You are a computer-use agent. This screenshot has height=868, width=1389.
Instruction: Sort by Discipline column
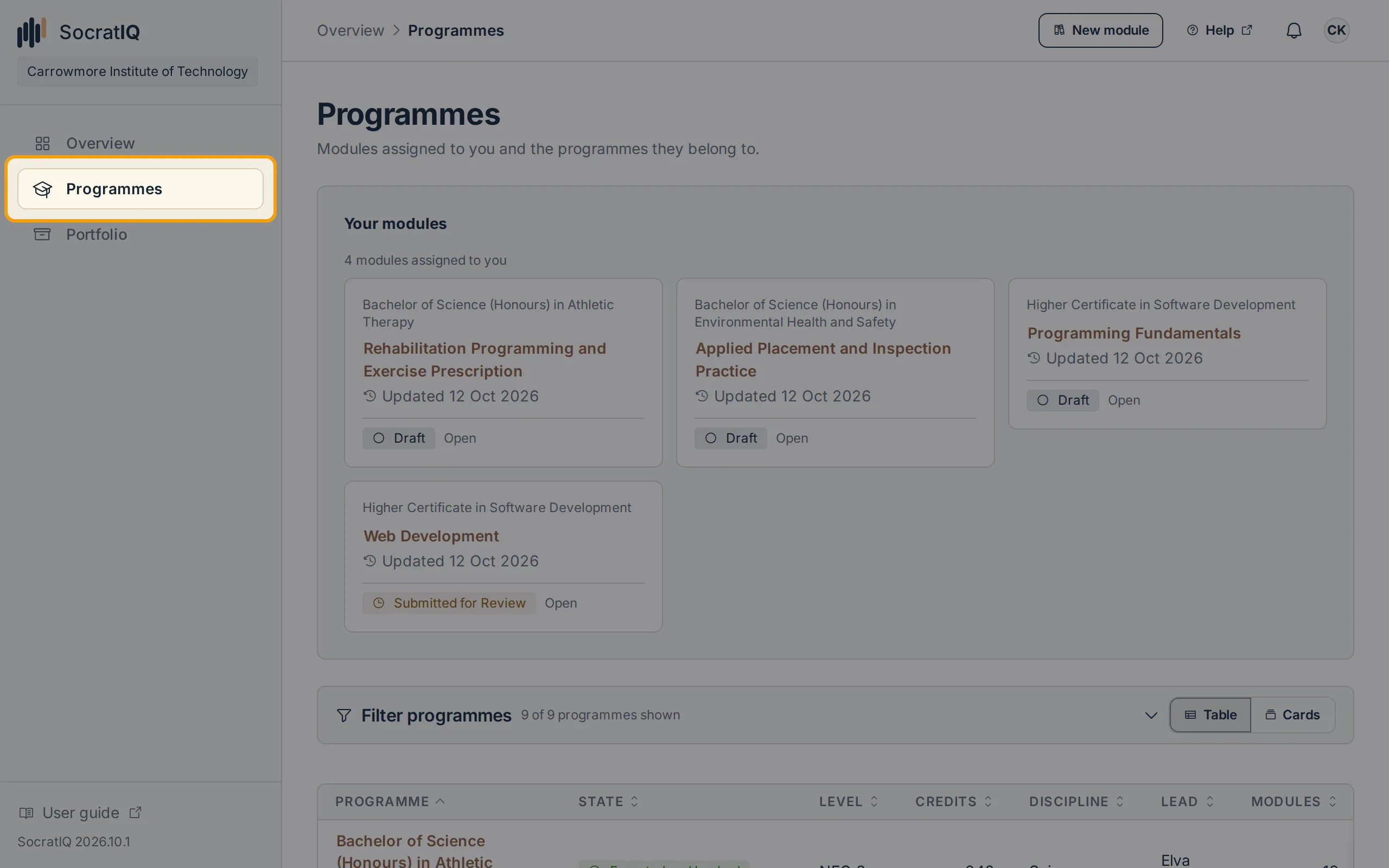(x=1076, y=801)
